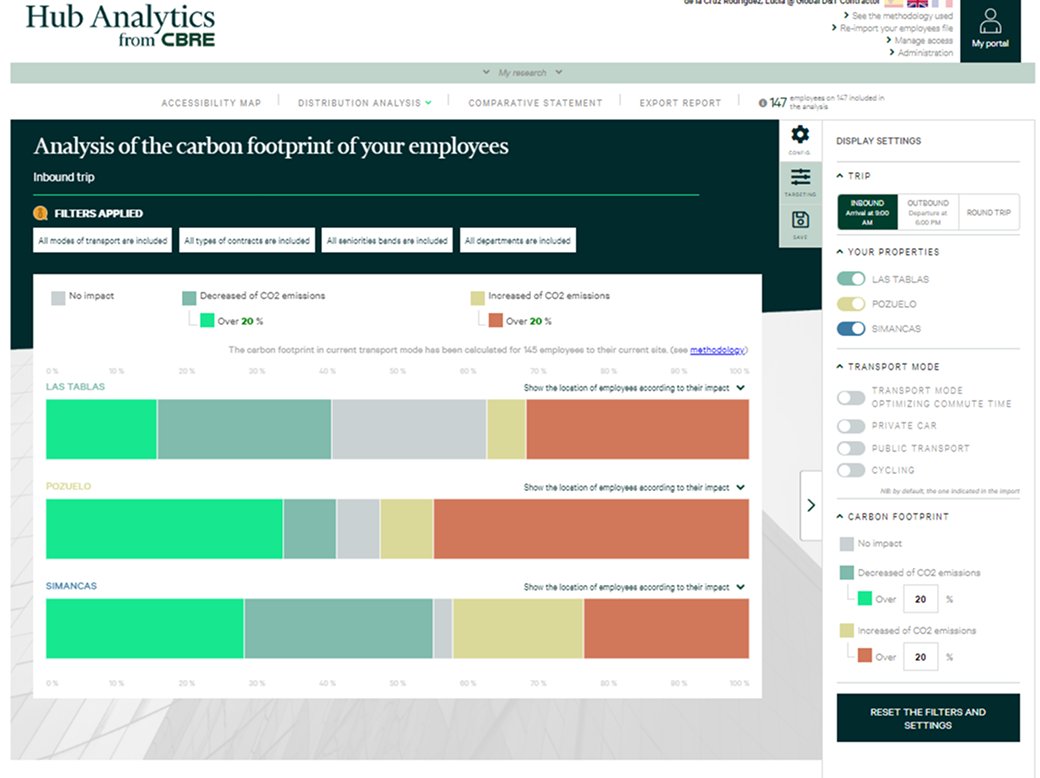1040x778 pixels.
Task: Click the Save disk icon
Action: coord(800,220)
